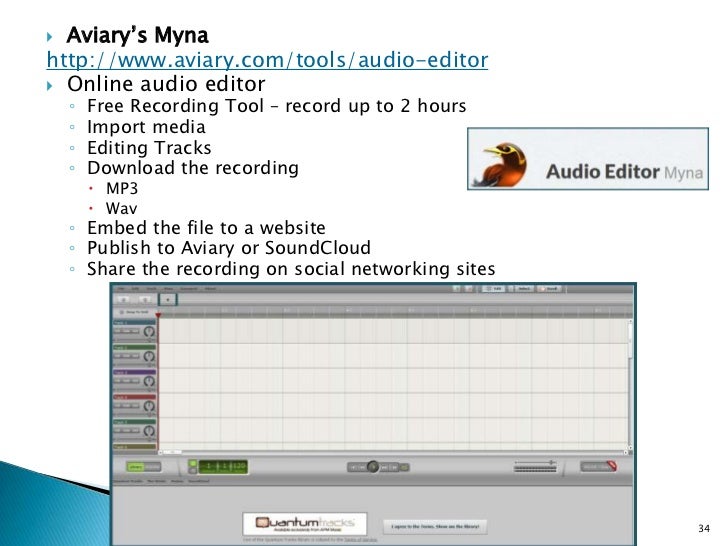Image resolution: width=728 pixels, height=546 pixels.
Task: Toggle the Snap To Grid checkbox
Action: pos(122,312)
